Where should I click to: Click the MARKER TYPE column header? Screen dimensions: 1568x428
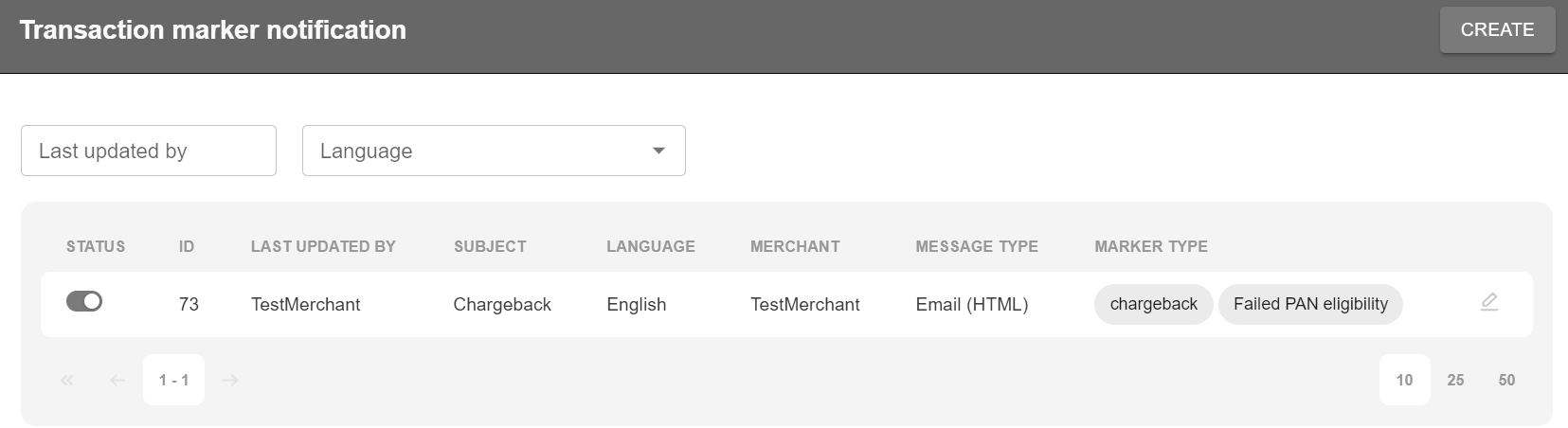tap(1150, 246)
